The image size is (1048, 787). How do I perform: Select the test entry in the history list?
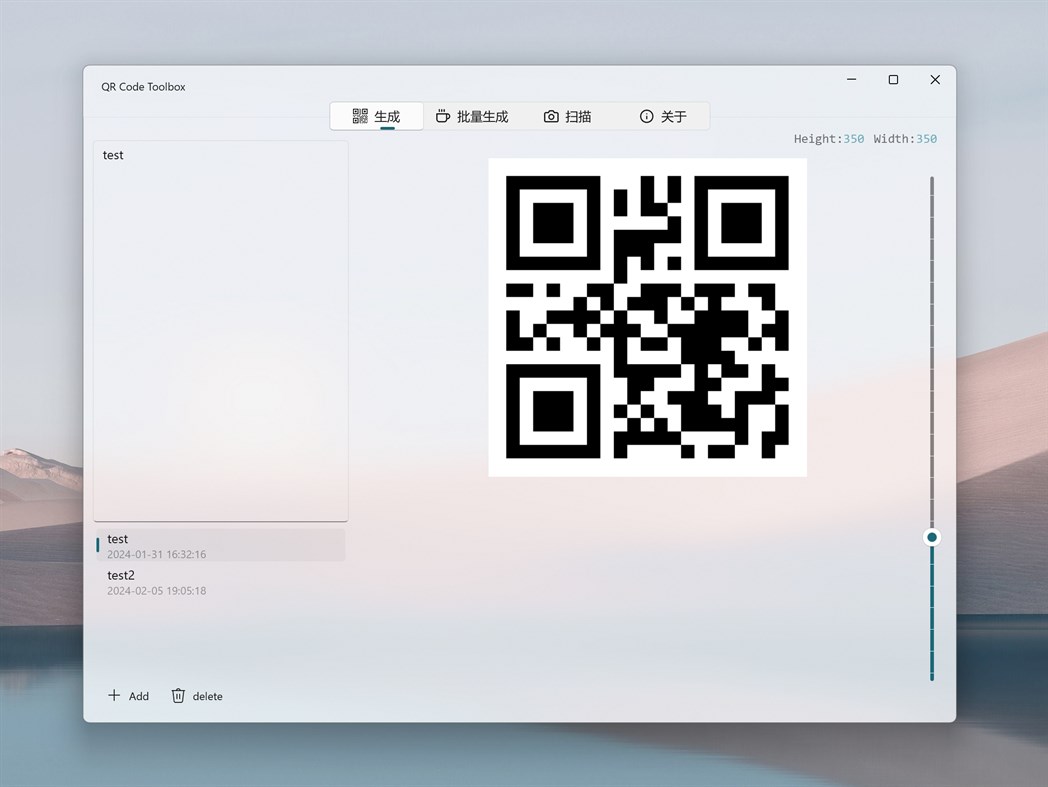pos(220,545)
